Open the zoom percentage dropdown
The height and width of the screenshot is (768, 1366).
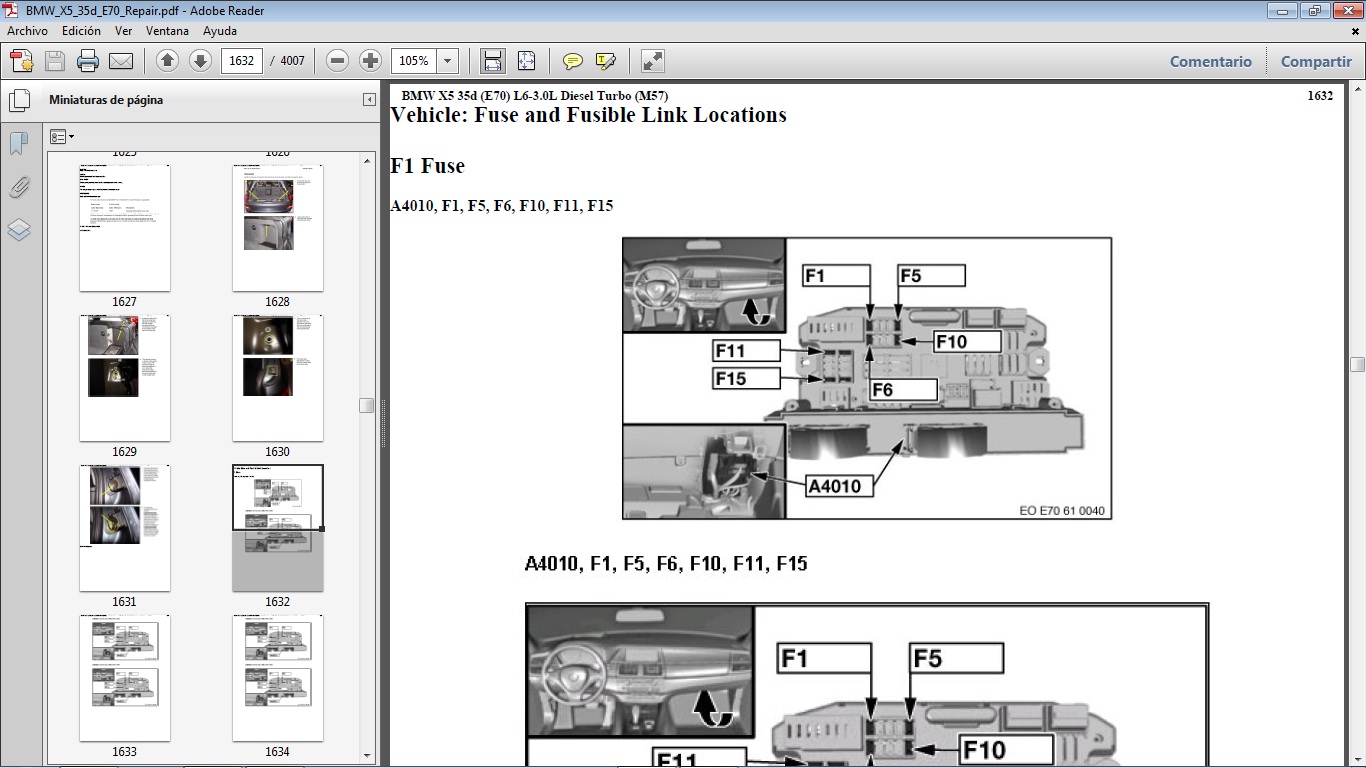click(x=446, y=60)
